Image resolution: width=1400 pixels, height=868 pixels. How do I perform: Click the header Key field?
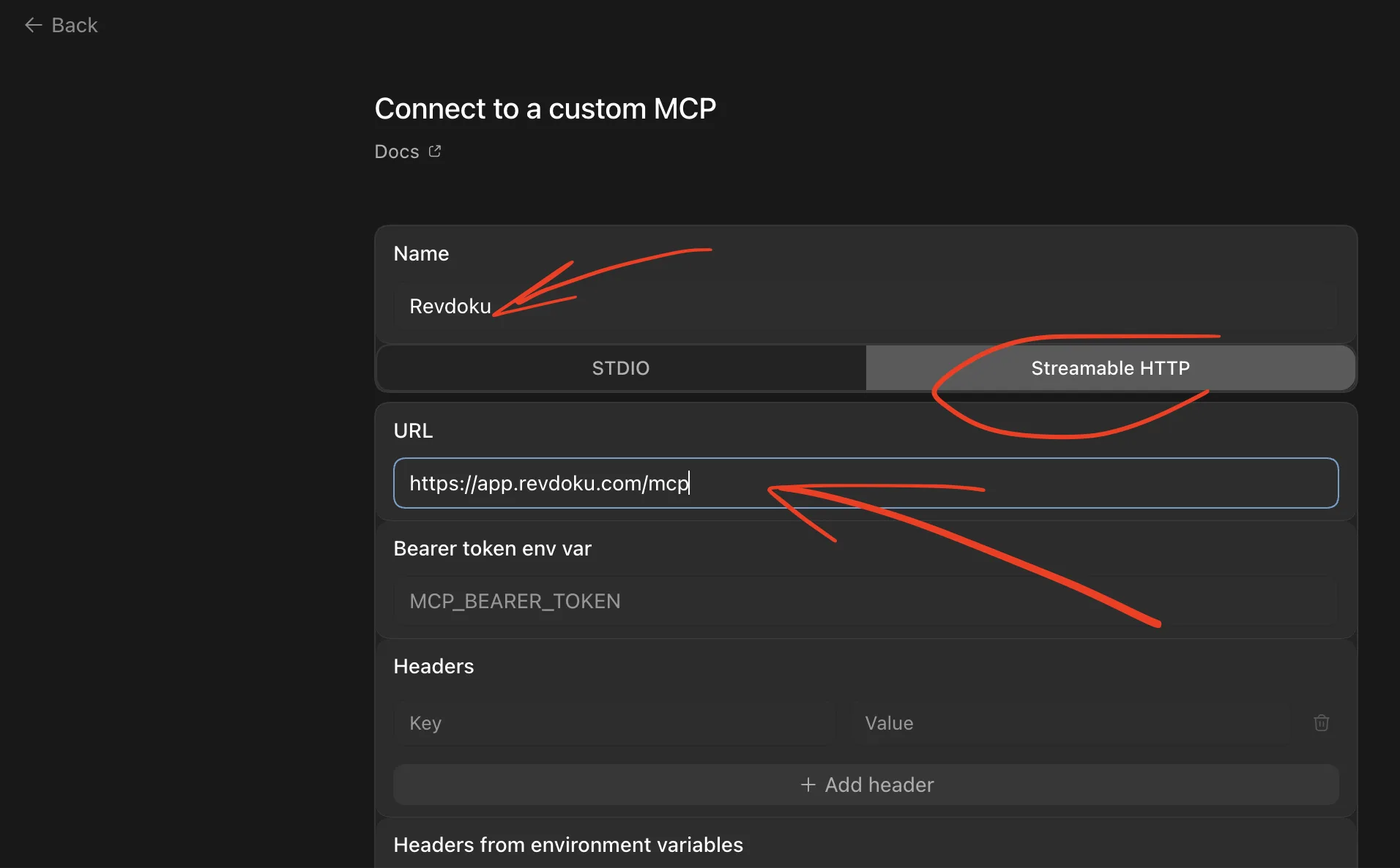614,723
